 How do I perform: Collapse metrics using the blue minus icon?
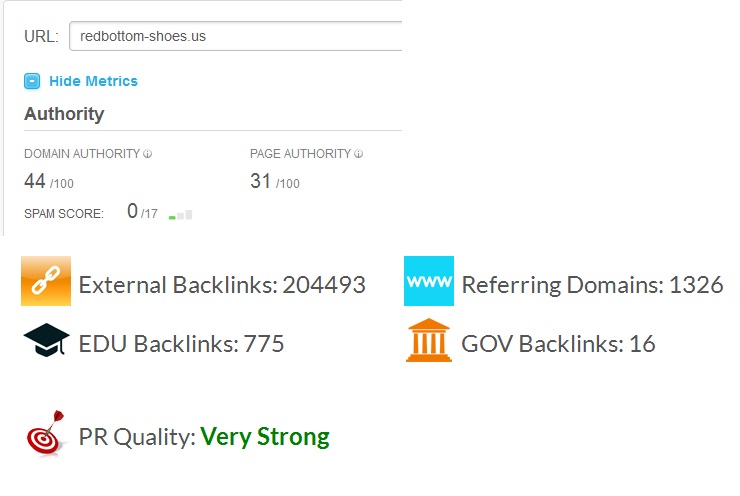pos(32,81)
